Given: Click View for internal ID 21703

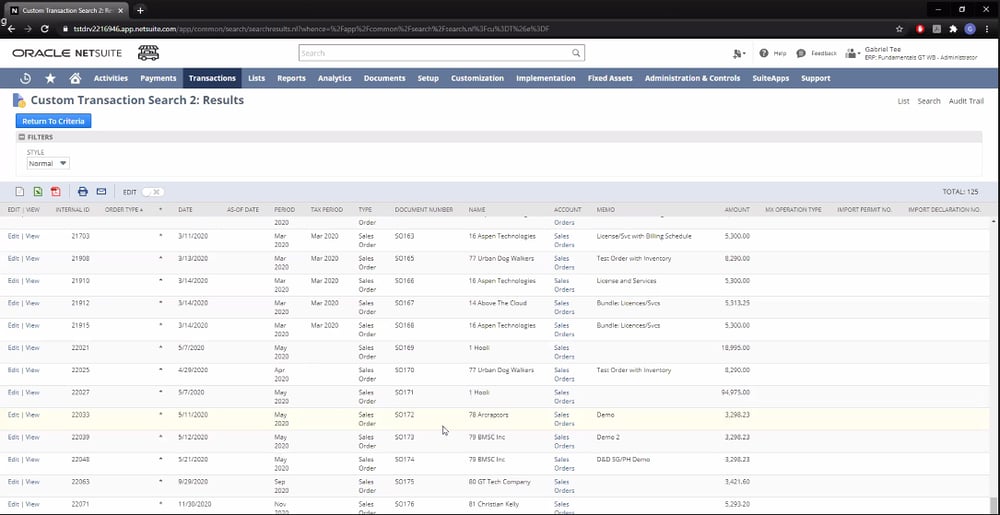Looking at the screenshot, I should click(32, 236).
